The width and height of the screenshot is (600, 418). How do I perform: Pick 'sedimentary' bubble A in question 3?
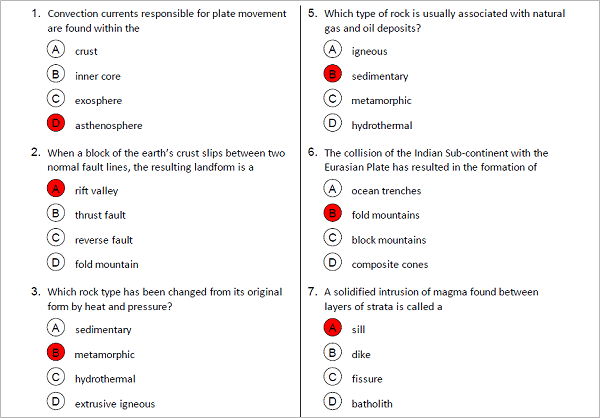pyautogui.click(x=56, y=328)
